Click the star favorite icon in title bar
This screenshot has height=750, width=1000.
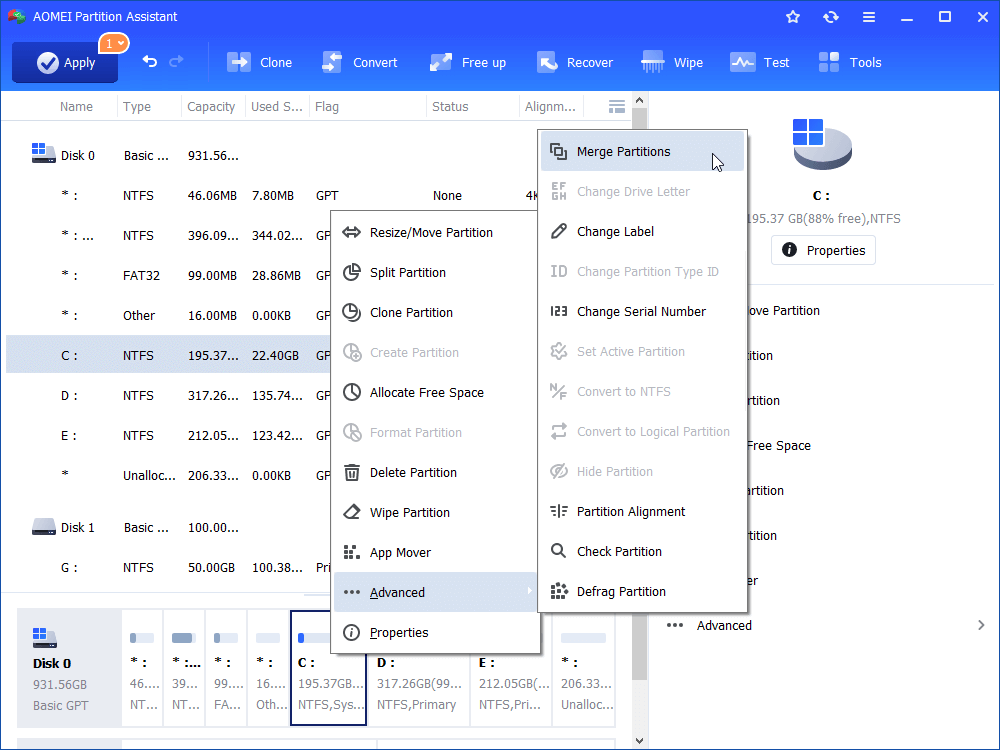click(x=793, y=16)
